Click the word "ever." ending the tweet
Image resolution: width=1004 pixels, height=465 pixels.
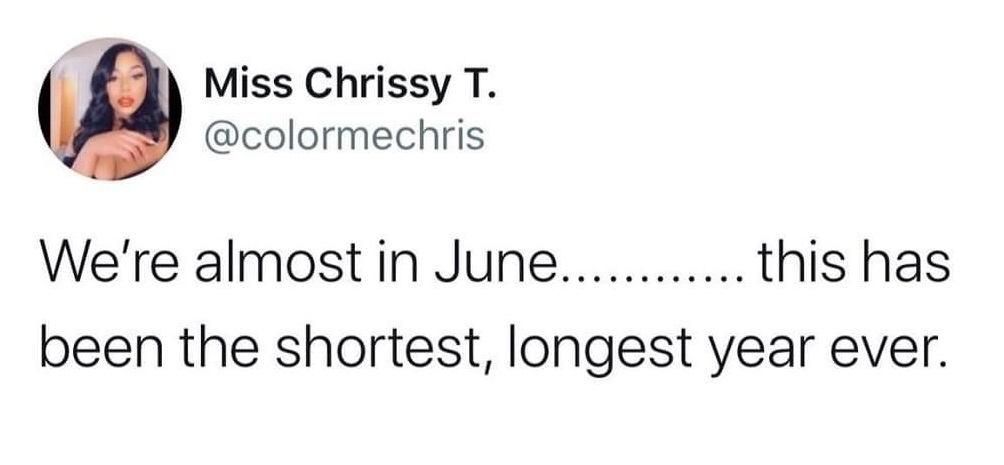point(876,349)
